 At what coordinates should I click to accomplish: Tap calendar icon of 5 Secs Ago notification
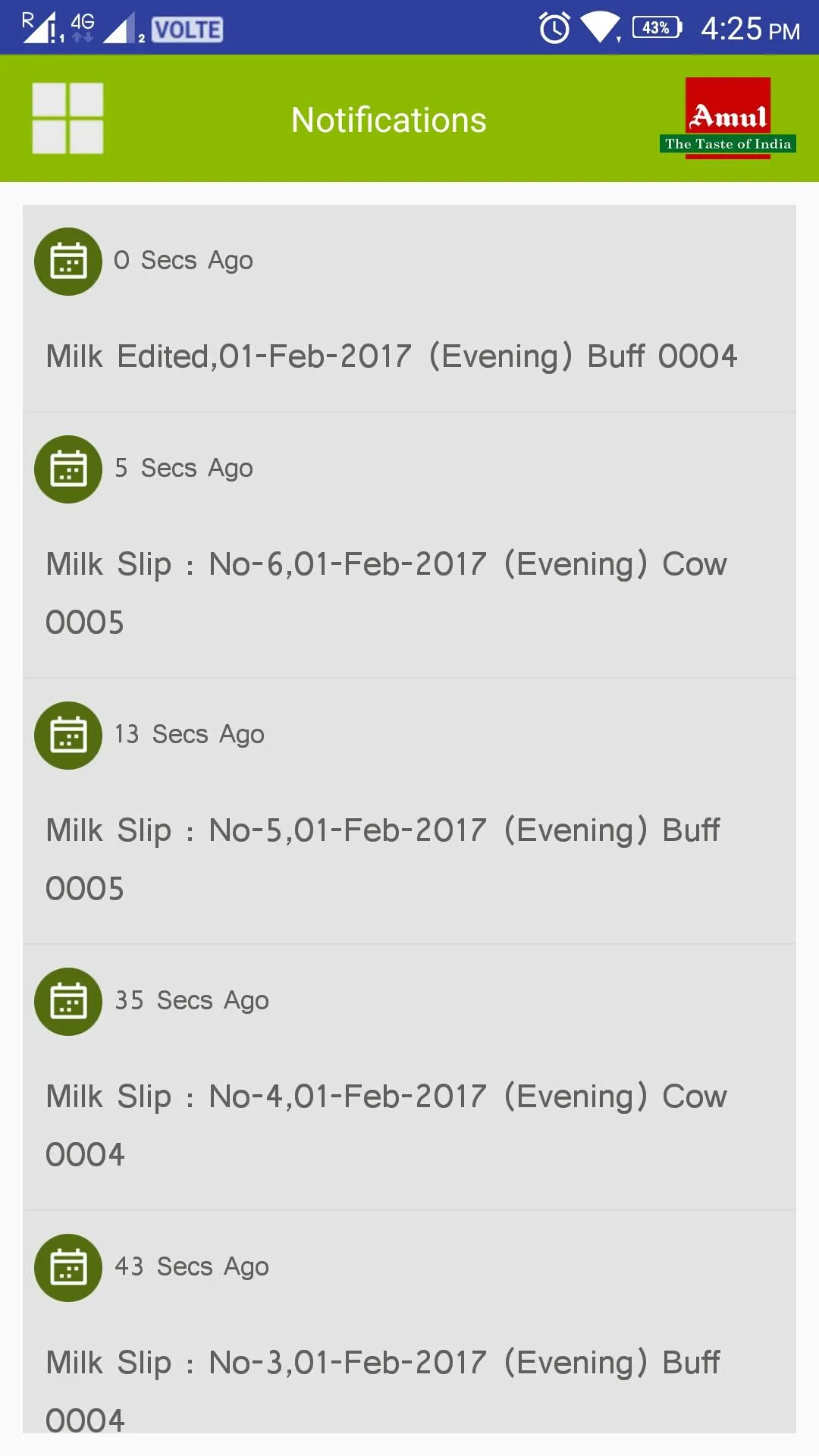[68, 469]
